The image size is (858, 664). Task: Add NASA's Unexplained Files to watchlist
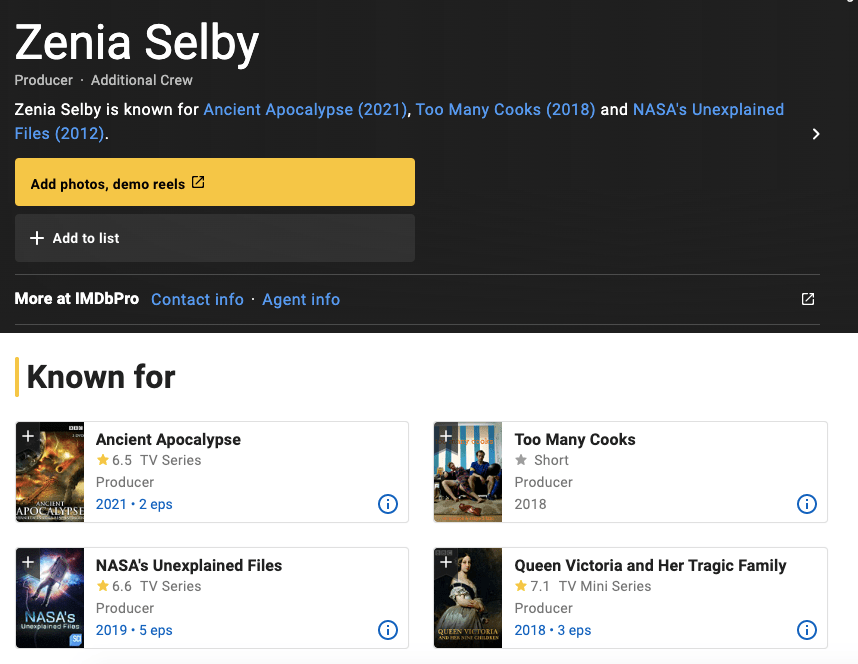(x=28, y=562)
